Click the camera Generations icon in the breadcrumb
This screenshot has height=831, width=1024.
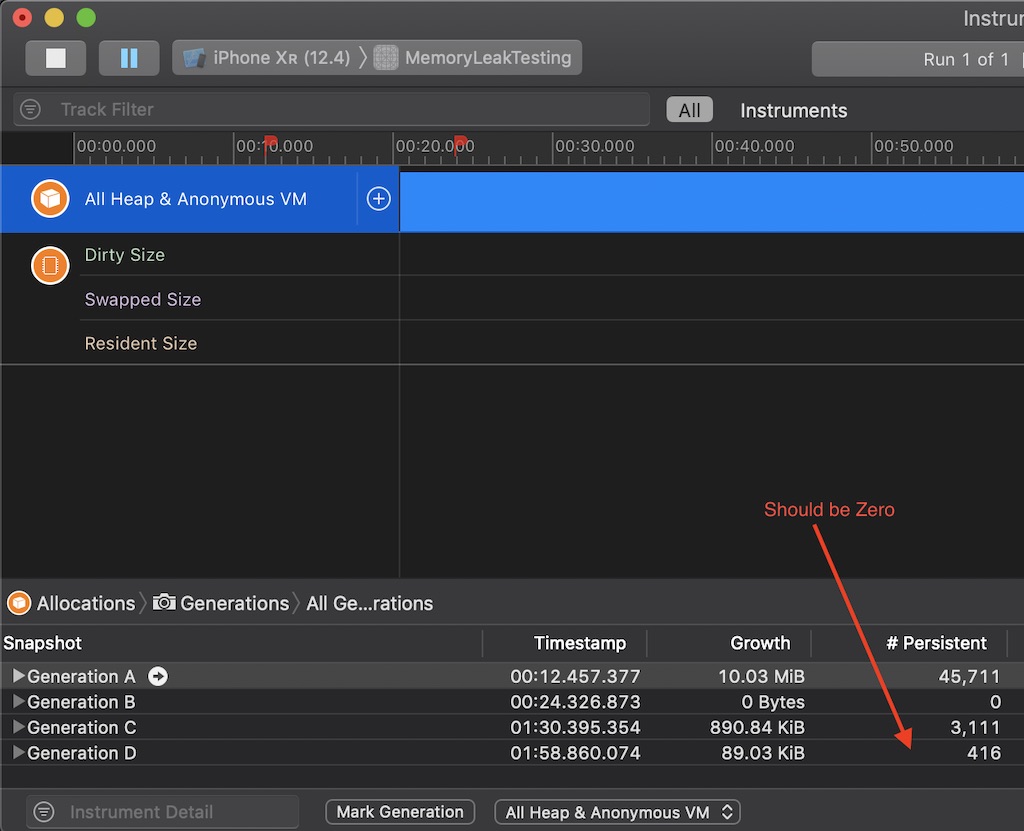[x=165, y=603]
